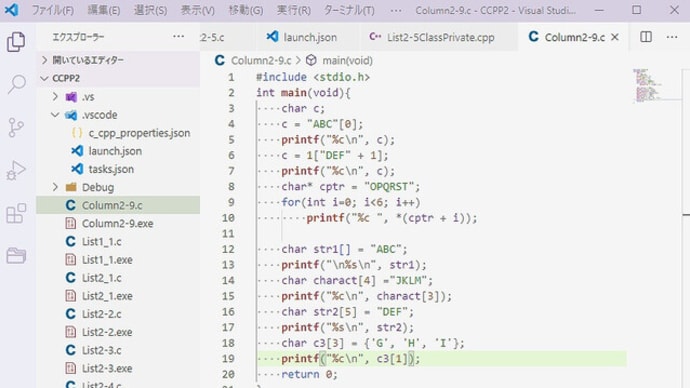This screenshot has height=388, width=690.
Task: Click the folder icon in activity bar
Action: (16, 255)
